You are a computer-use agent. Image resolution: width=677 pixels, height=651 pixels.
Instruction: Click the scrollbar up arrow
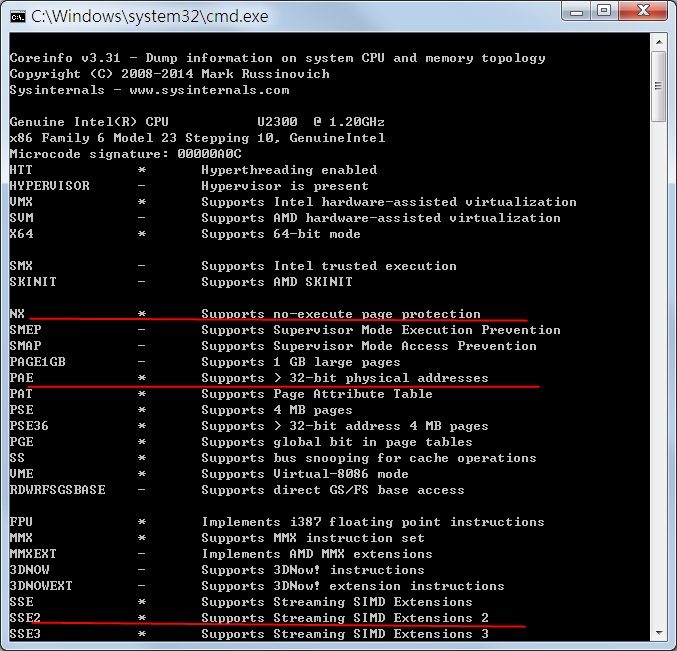point(659,42)
